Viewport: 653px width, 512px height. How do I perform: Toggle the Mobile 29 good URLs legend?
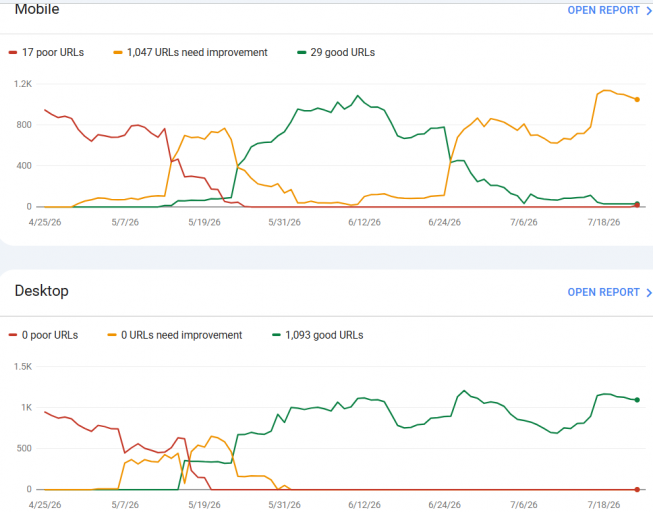336,52
